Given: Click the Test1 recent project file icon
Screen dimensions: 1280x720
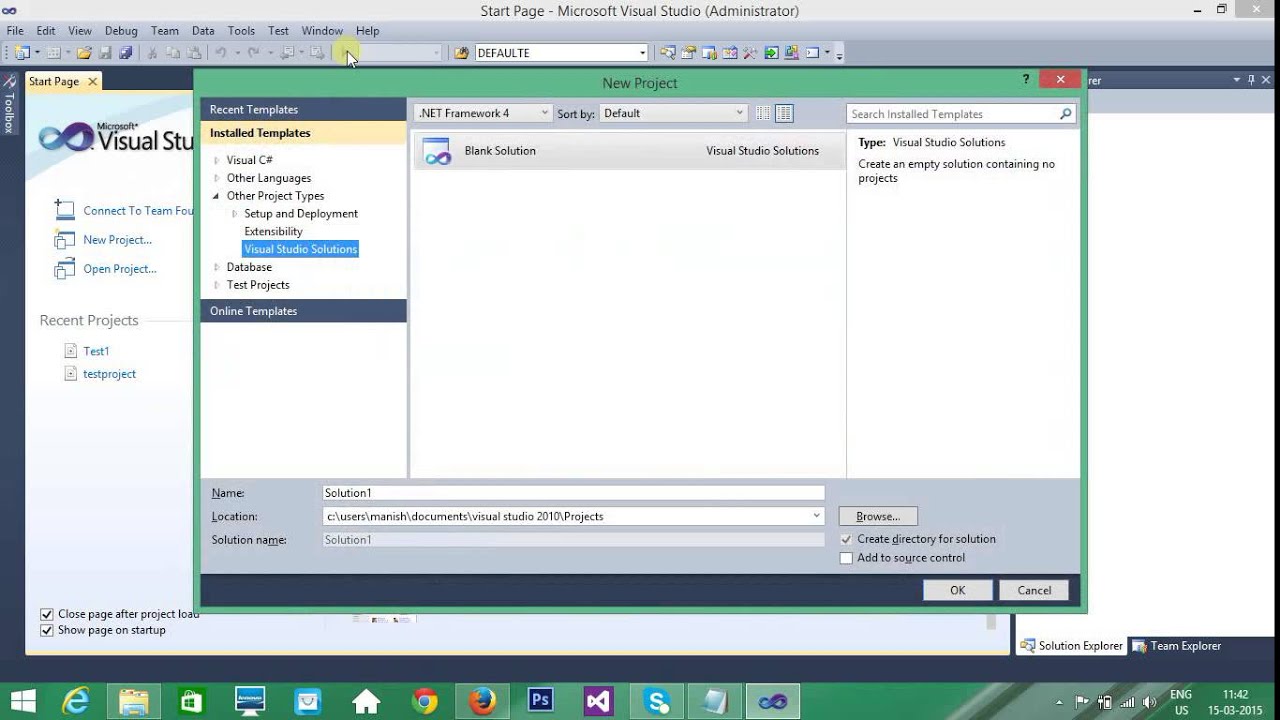Looking at the screenshot, I should coord(70,351).
